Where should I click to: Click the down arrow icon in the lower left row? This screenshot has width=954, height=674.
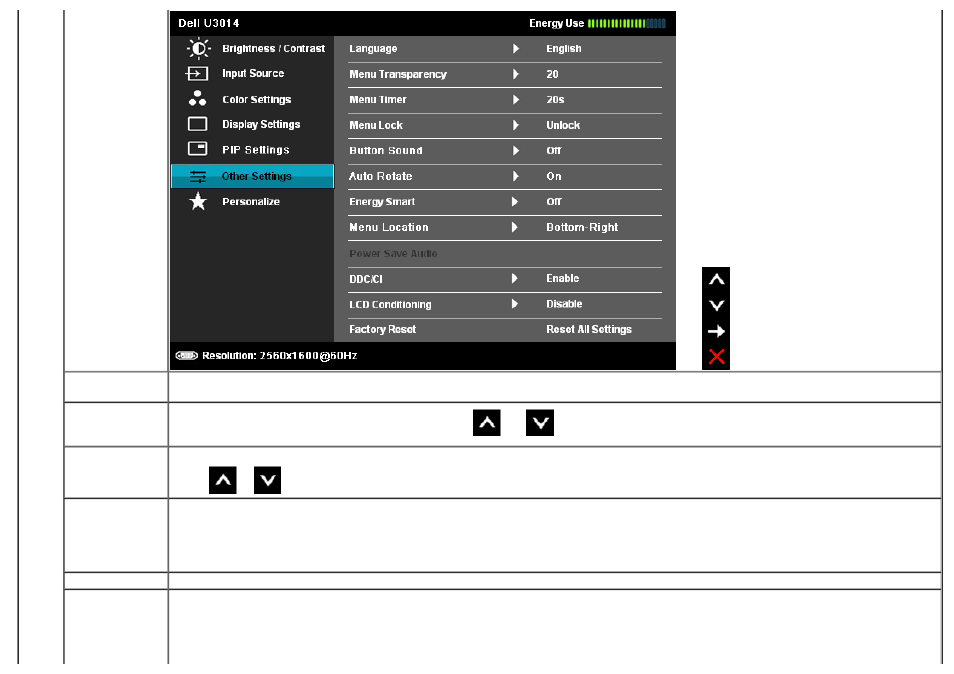pos(267,481)
